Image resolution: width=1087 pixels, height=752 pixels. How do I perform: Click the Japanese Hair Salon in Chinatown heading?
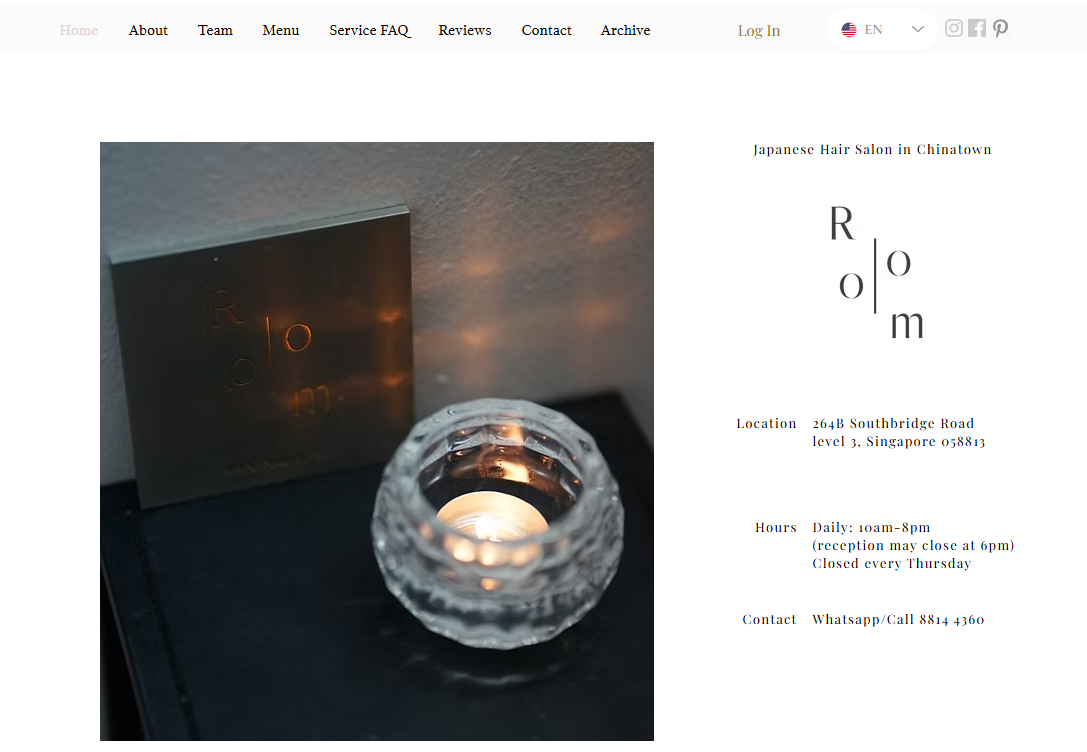pos(872,150)
